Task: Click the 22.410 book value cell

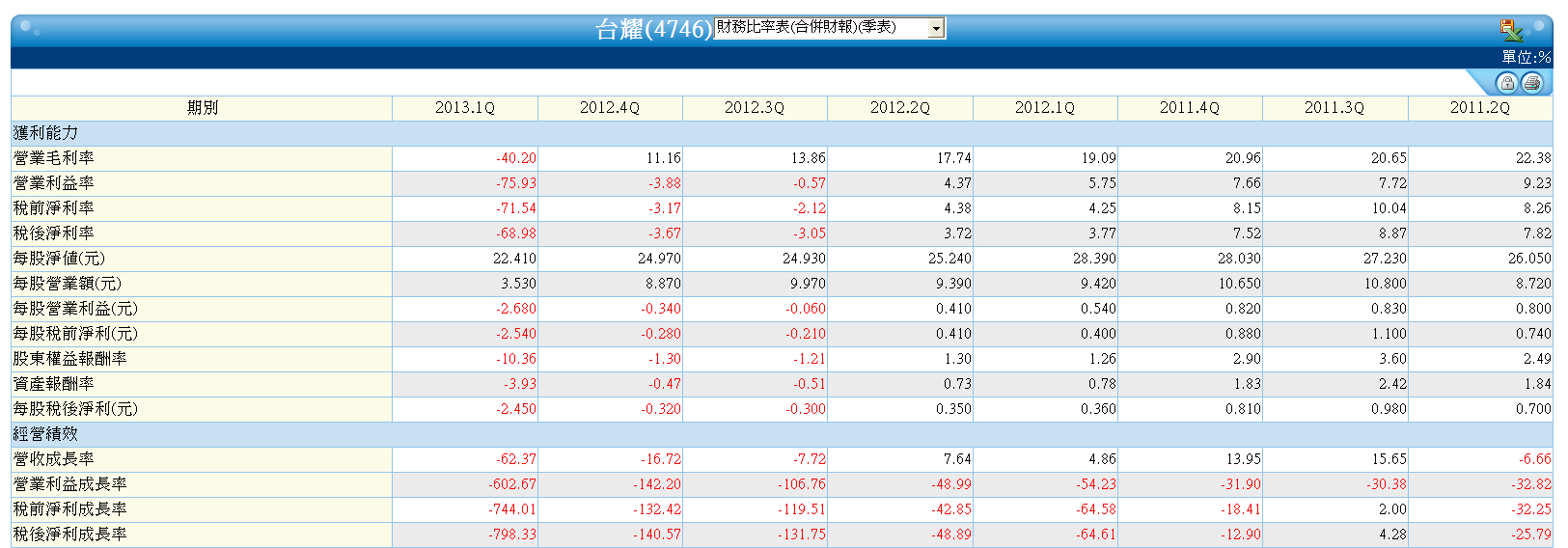Action: point(514,259)
